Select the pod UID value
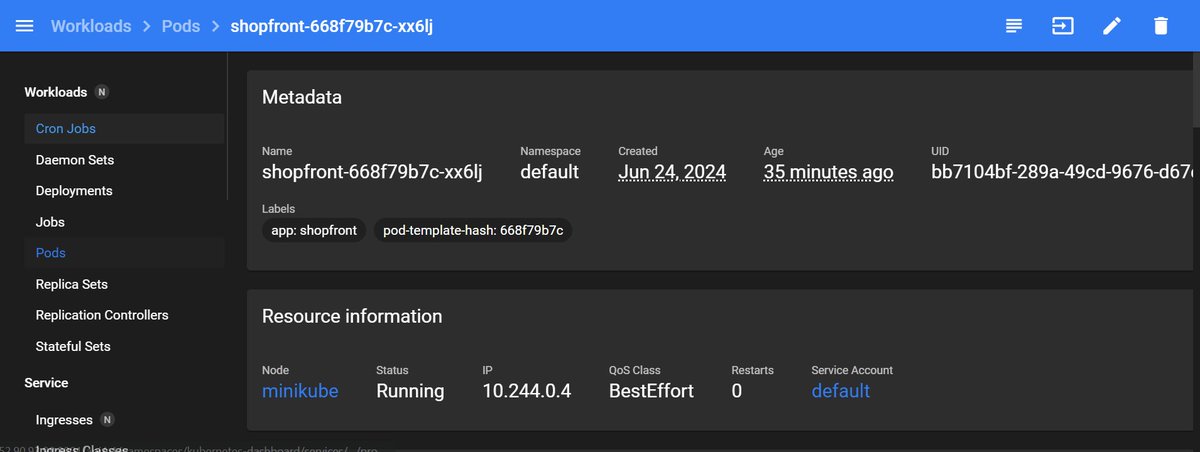This screenshot has height=452, width=1200. point(1062,172)
